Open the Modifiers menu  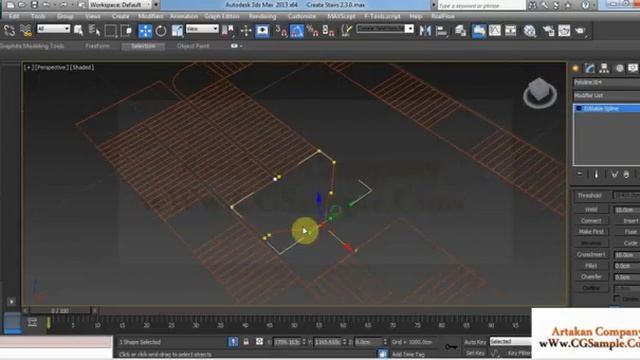tap(151, 16)
